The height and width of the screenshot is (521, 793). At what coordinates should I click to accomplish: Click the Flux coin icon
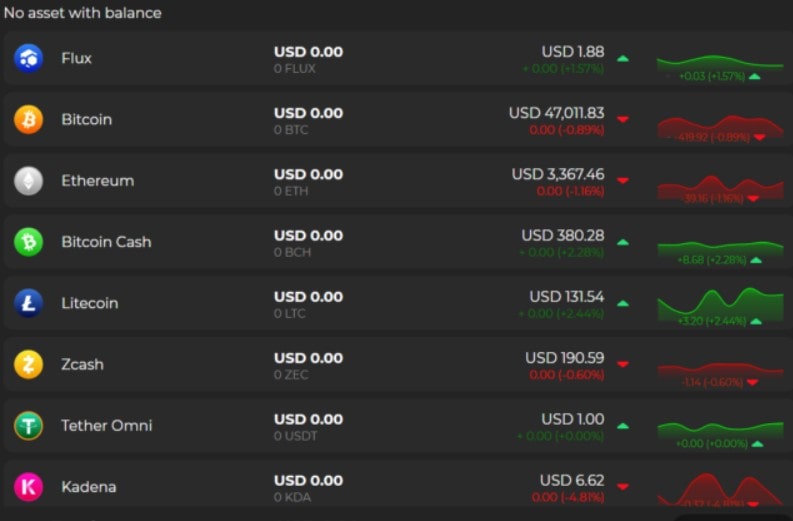point(28,58)
